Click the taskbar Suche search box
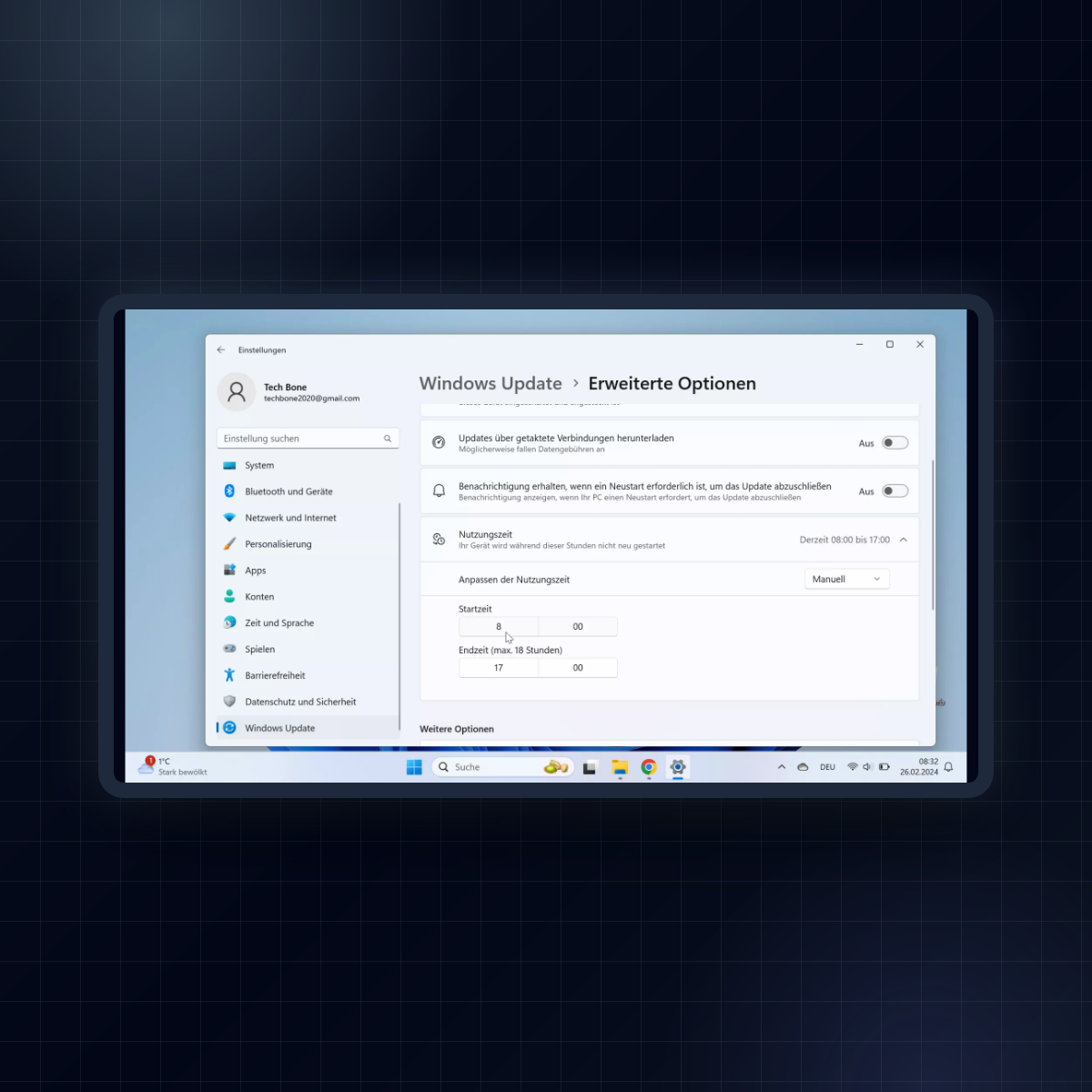The image size is (1092, 1092). pyautogui.click(x=503, y=767)
